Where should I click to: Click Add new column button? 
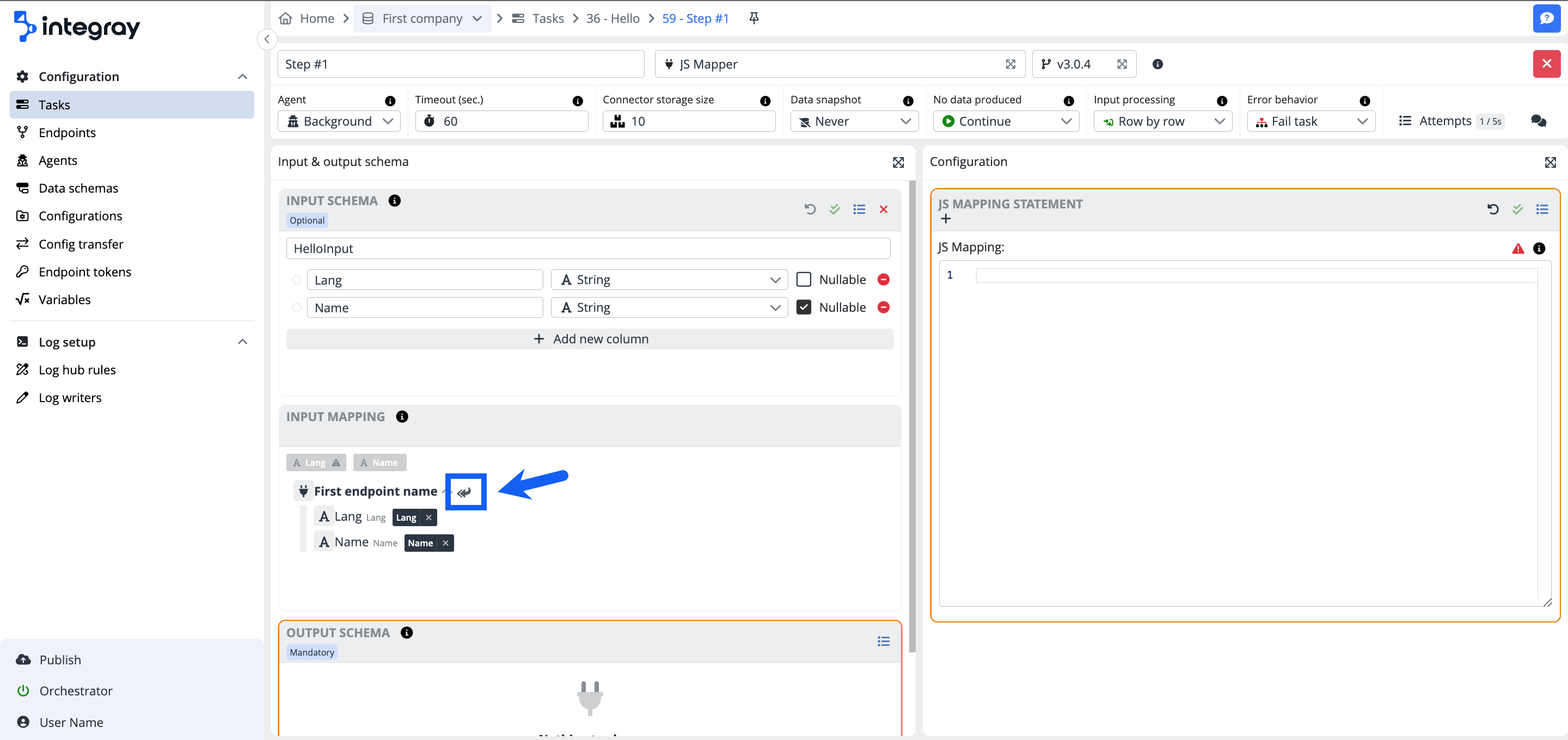[589, 339]
